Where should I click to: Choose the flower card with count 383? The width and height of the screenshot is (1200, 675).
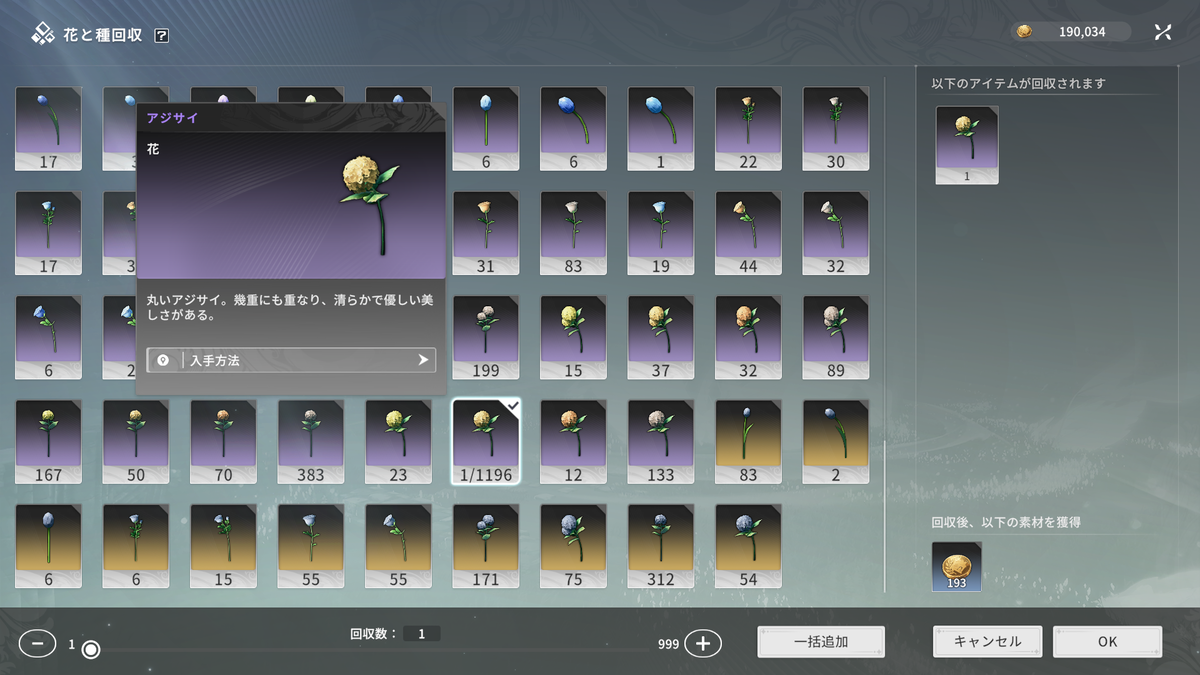tap(310, 442)
